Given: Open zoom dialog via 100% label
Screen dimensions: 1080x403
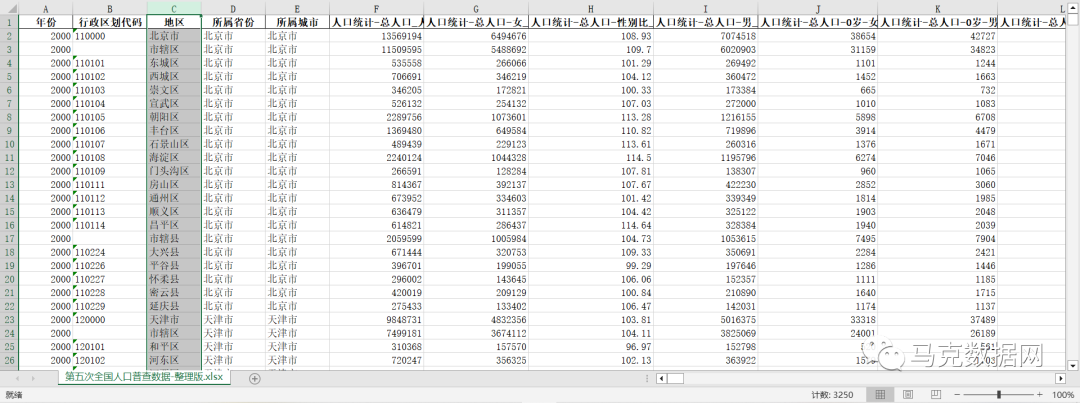Looking at the screenshot, I should 1063,394.
